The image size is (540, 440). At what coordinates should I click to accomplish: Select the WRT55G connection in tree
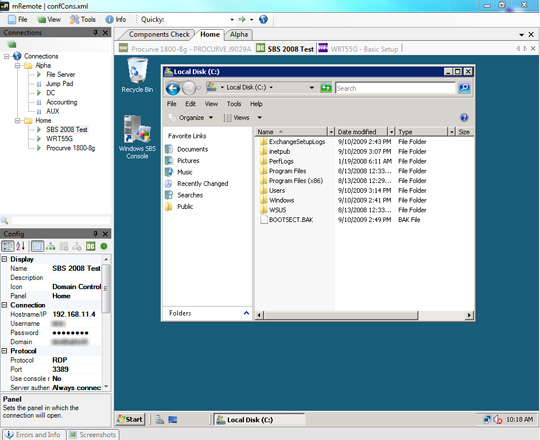tap(59, 138)
